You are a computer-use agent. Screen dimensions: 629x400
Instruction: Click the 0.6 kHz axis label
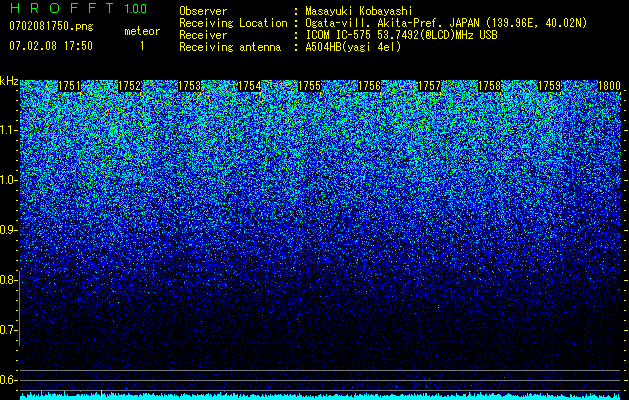point(7,380)
